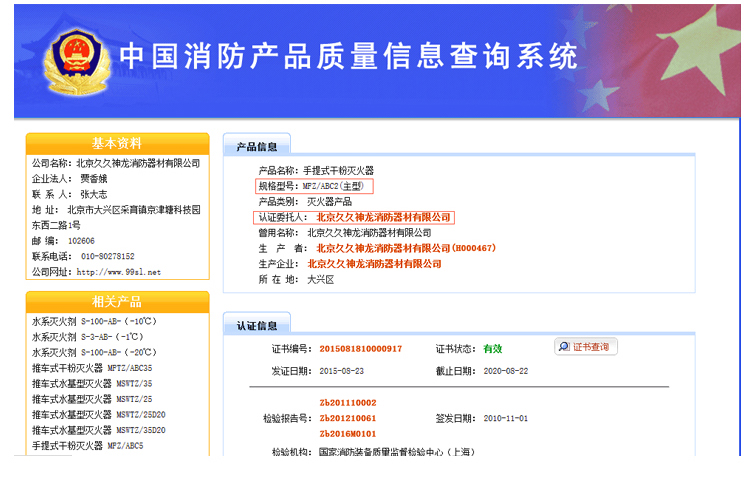Open related product 推车式水基型灭火器 MSWTZ/25
The height and width of the screenshot is (496, 750).
pos(92,399)
